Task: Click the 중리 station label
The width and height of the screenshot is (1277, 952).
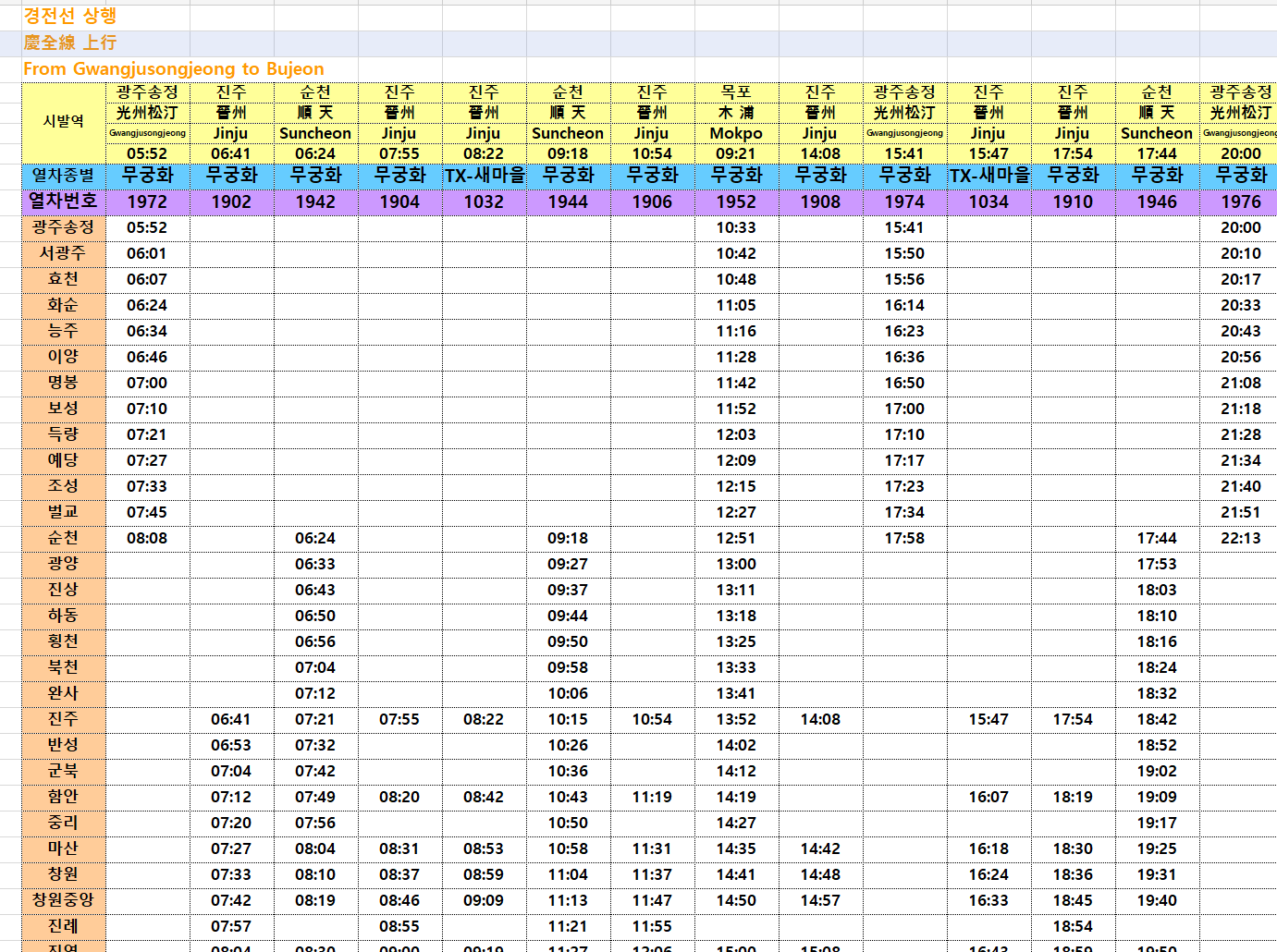Action: 64,823
